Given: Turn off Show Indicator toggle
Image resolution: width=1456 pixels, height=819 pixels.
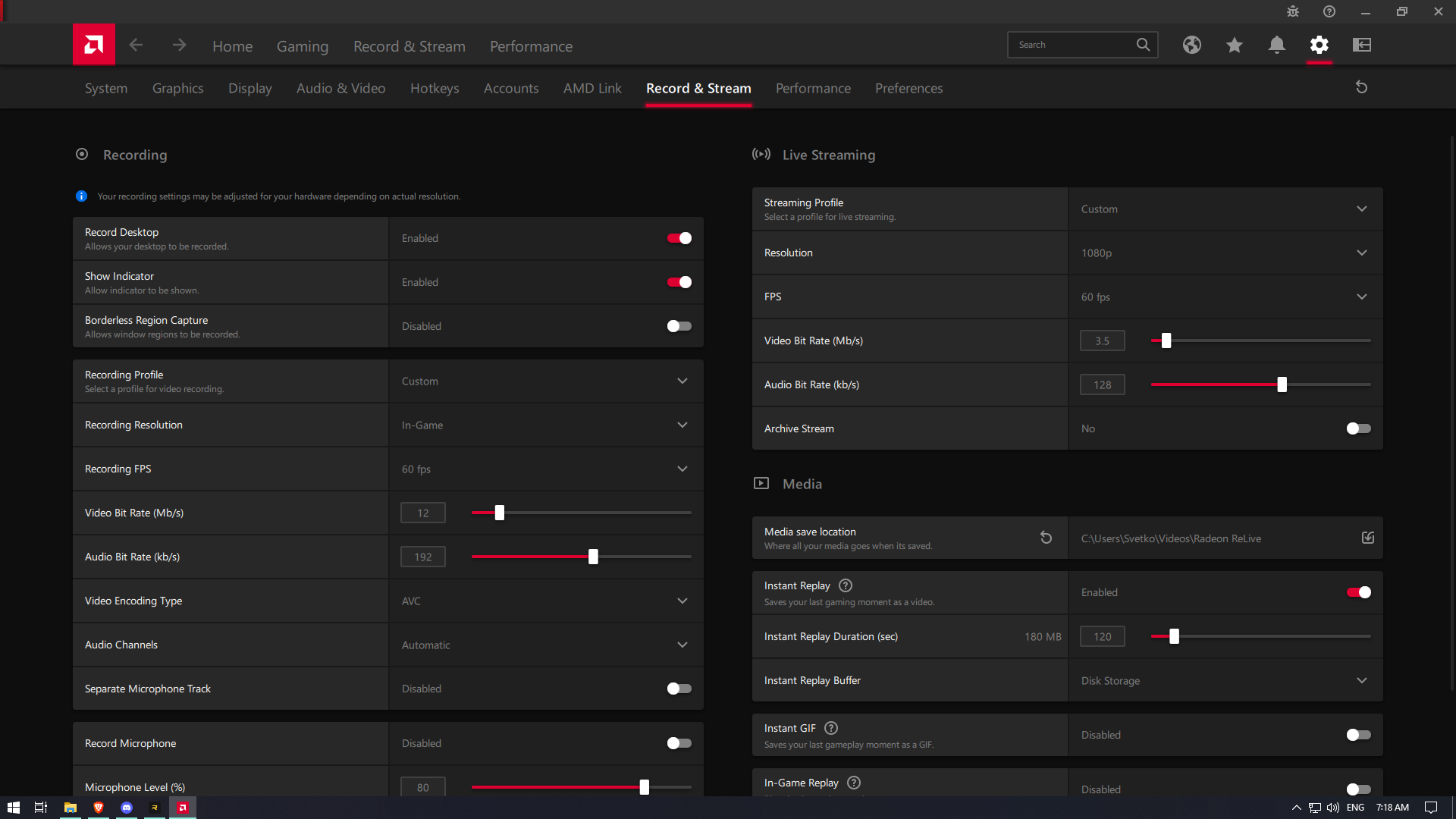Looking at the screenshot, I should tap(679, 282).
